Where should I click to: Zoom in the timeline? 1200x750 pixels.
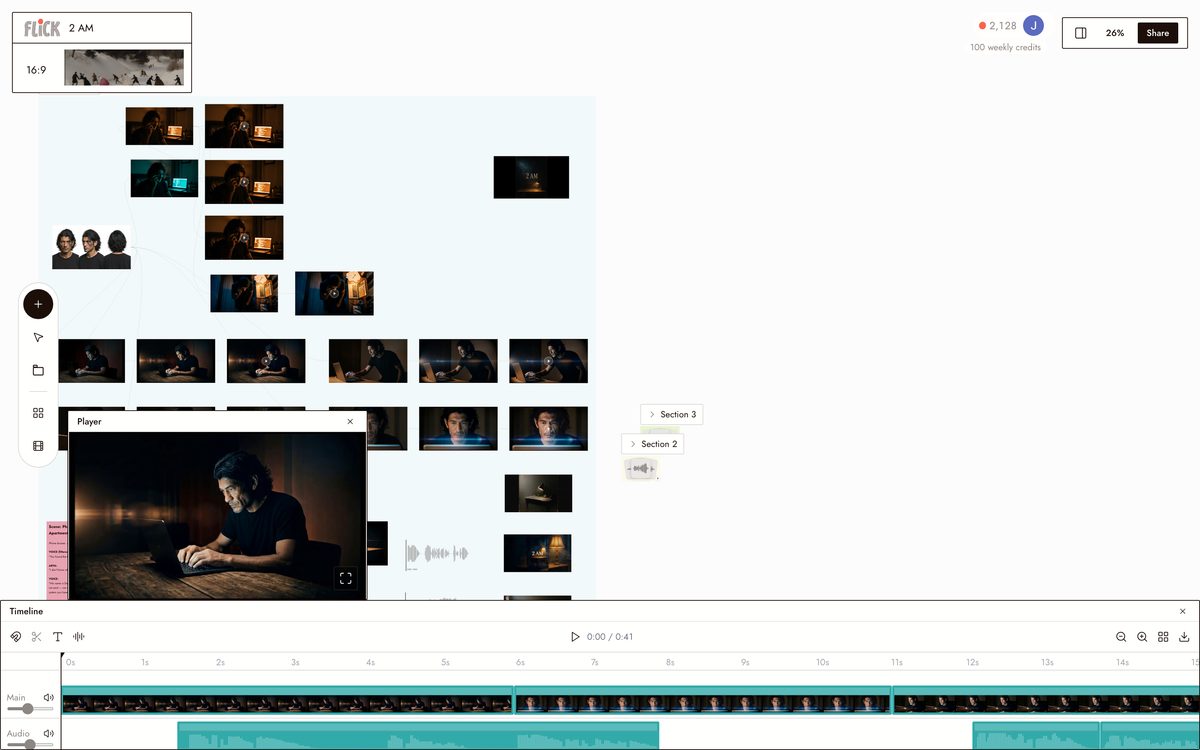1142,637
